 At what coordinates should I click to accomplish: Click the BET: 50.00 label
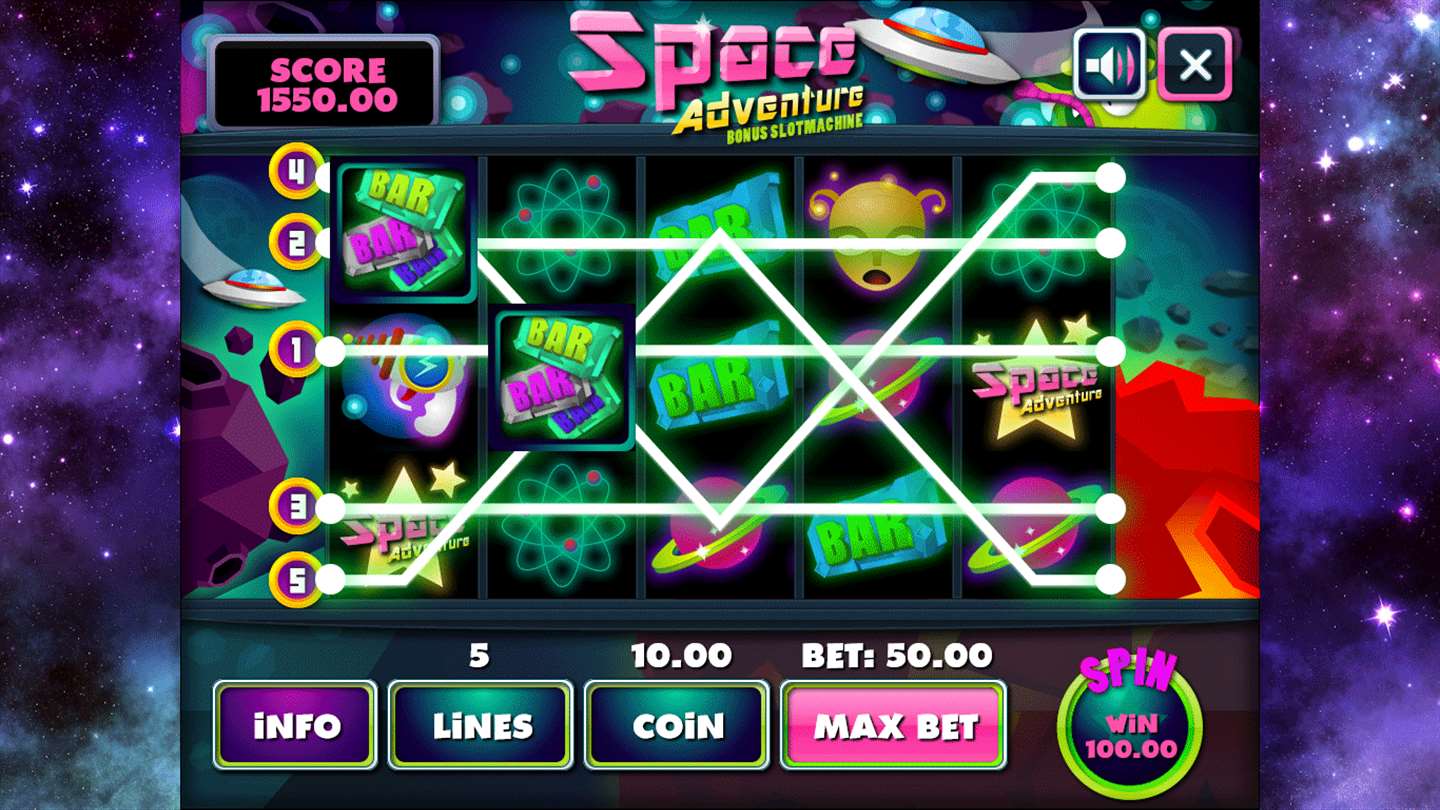click(897, 656)
